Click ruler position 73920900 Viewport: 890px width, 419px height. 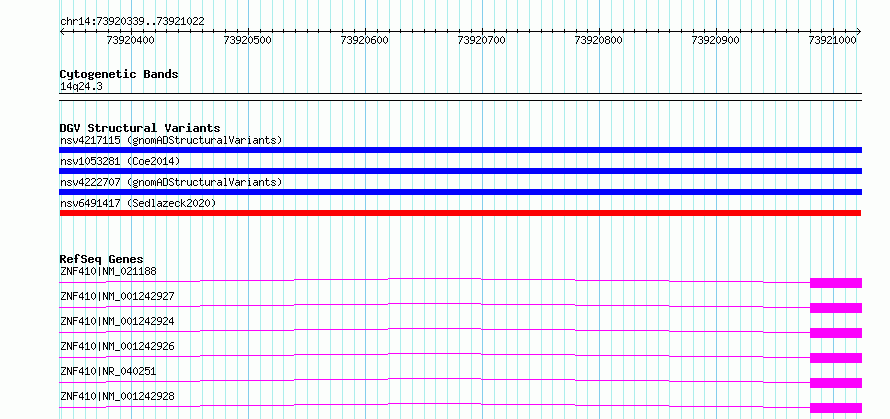point(715,40)
